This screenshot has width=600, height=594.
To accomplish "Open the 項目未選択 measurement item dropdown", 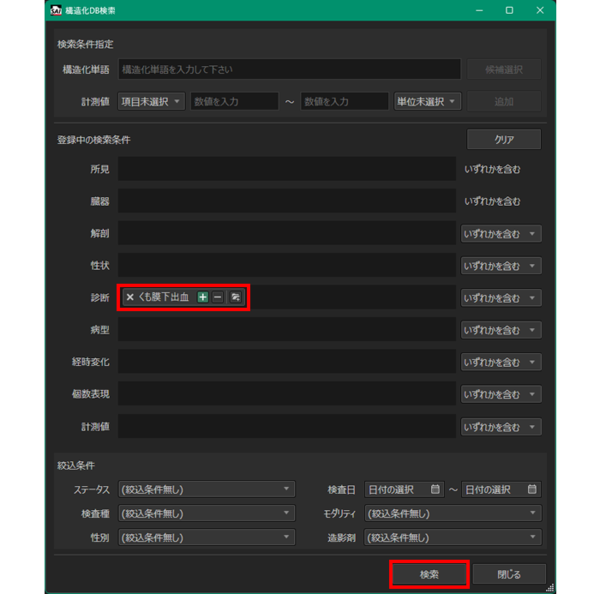I will (x=151, y=101).
